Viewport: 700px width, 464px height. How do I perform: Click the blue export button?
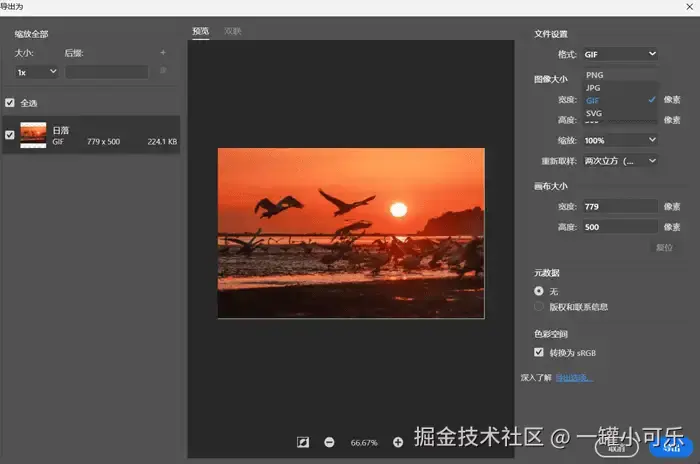[671, 448]
